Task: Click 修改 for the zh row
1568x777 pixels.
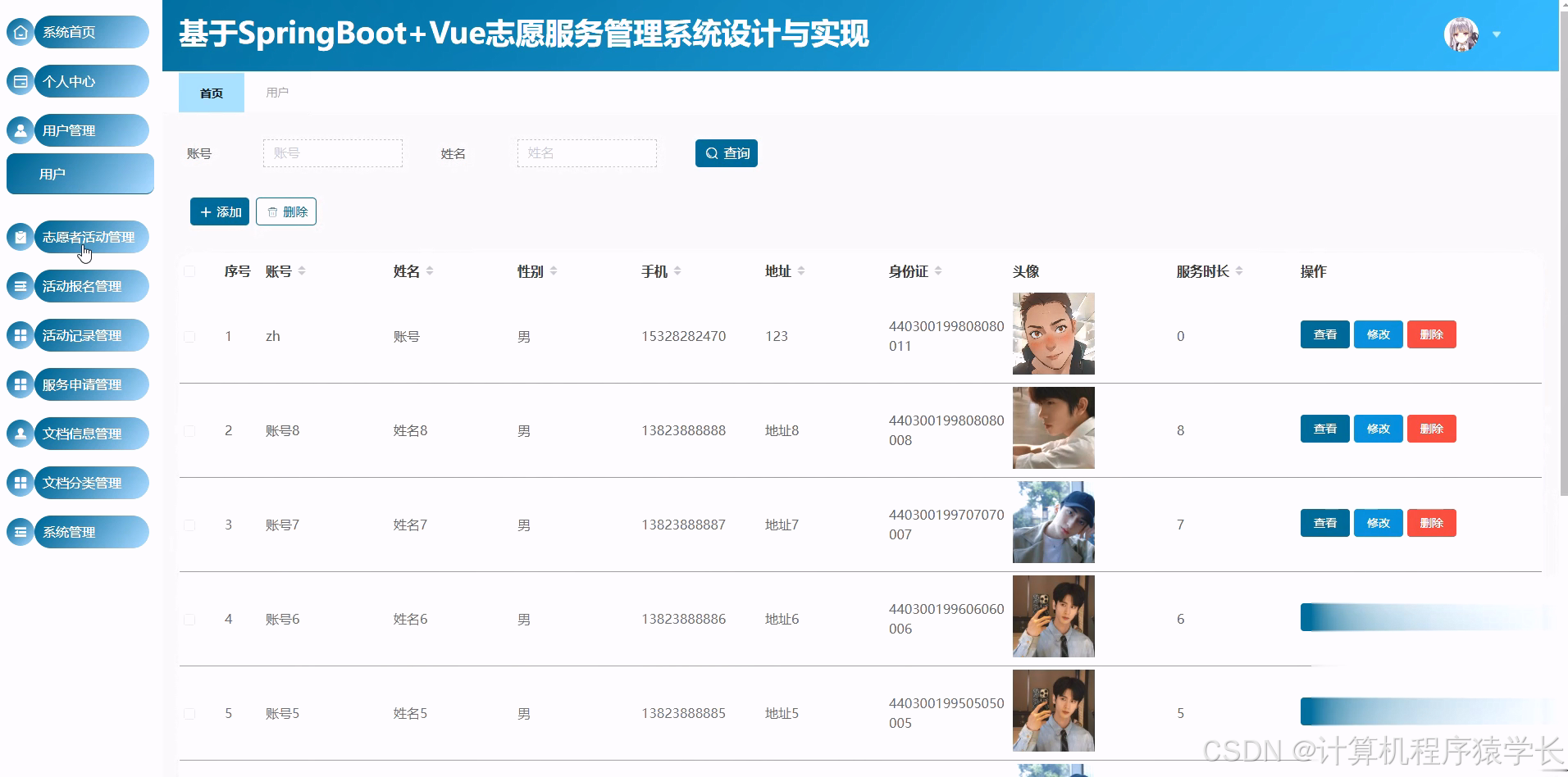Action: [1379, 334]
